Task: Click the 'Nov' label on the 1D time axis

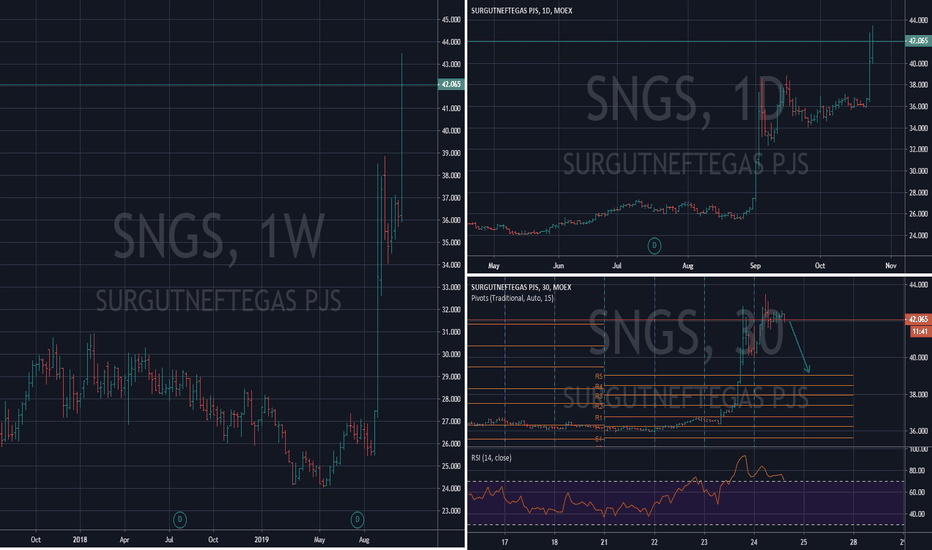Action: pos(890,266)
